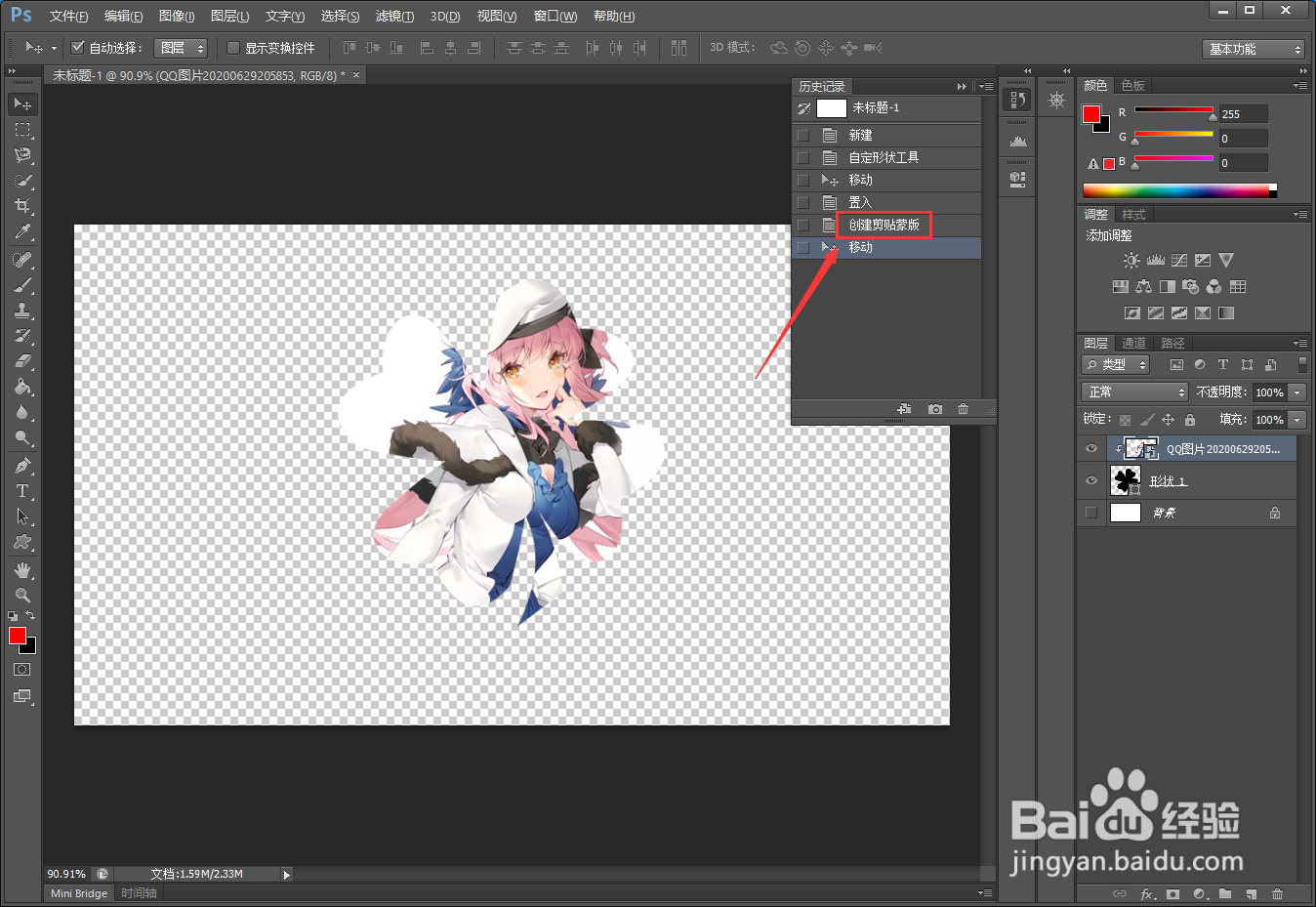Select the Brush tool
Screen dimensions: 1316x907
point(21,285)
